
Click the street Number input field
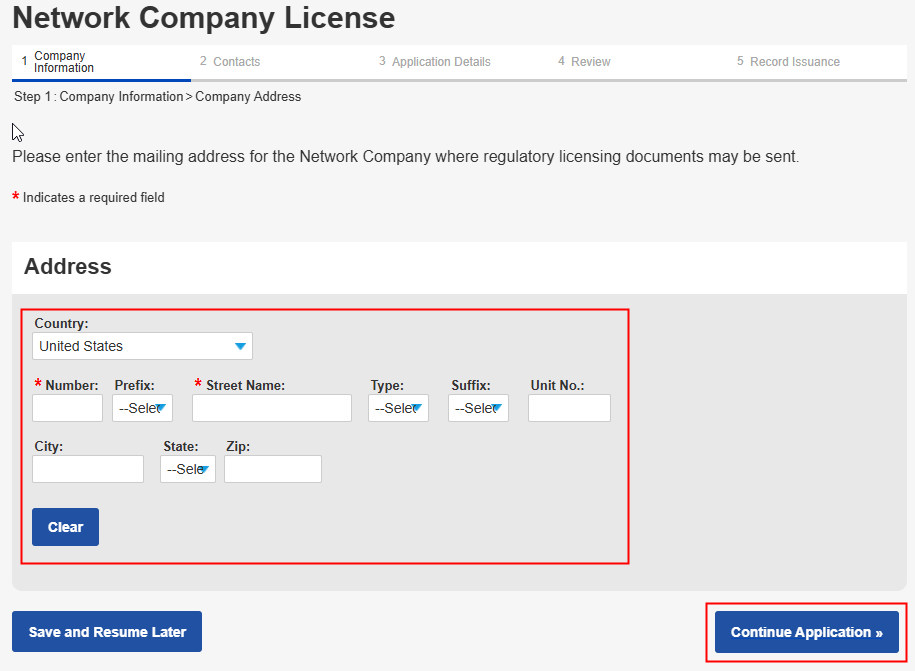pos(67,408)
